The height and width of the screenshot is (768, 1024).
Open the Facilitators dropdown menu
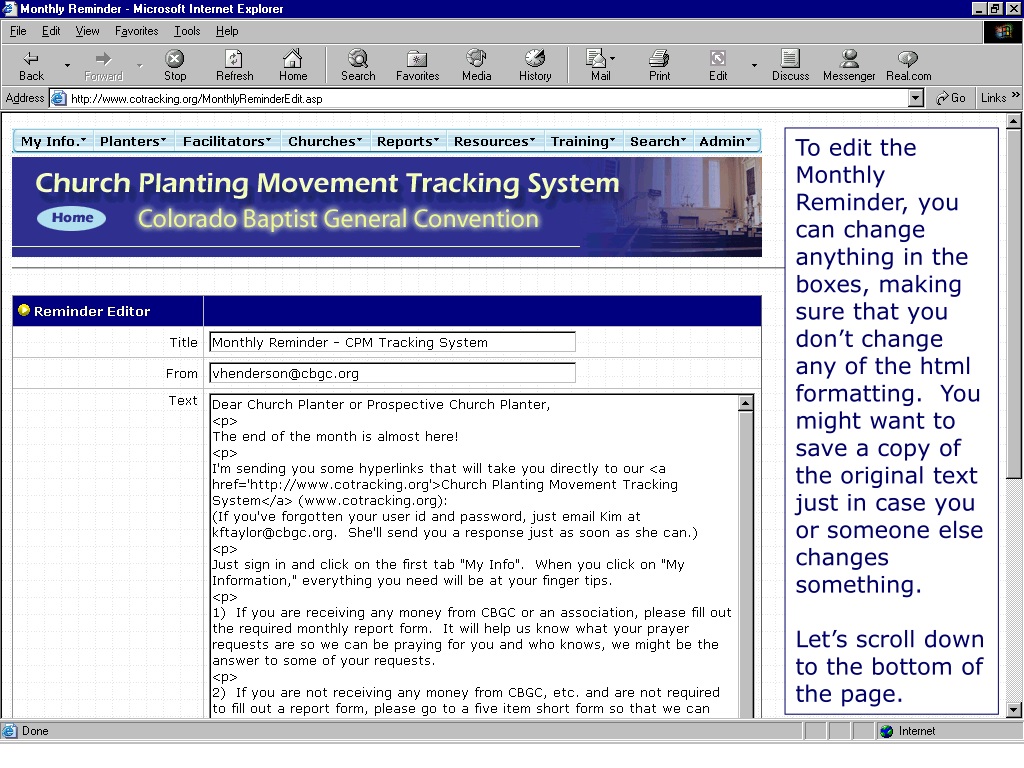point(227,141)
